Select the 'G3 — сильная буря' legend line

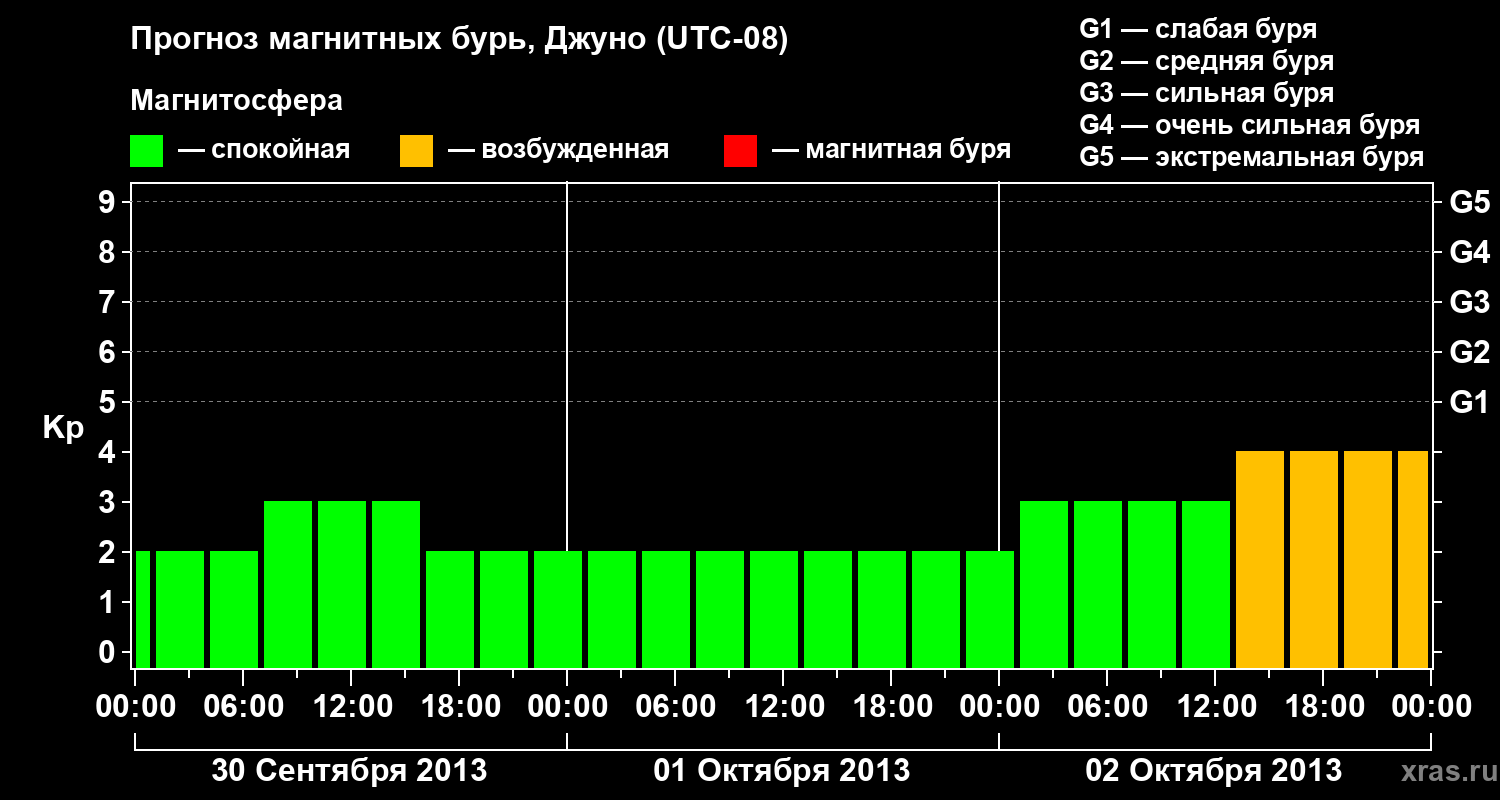[1207, 93]
